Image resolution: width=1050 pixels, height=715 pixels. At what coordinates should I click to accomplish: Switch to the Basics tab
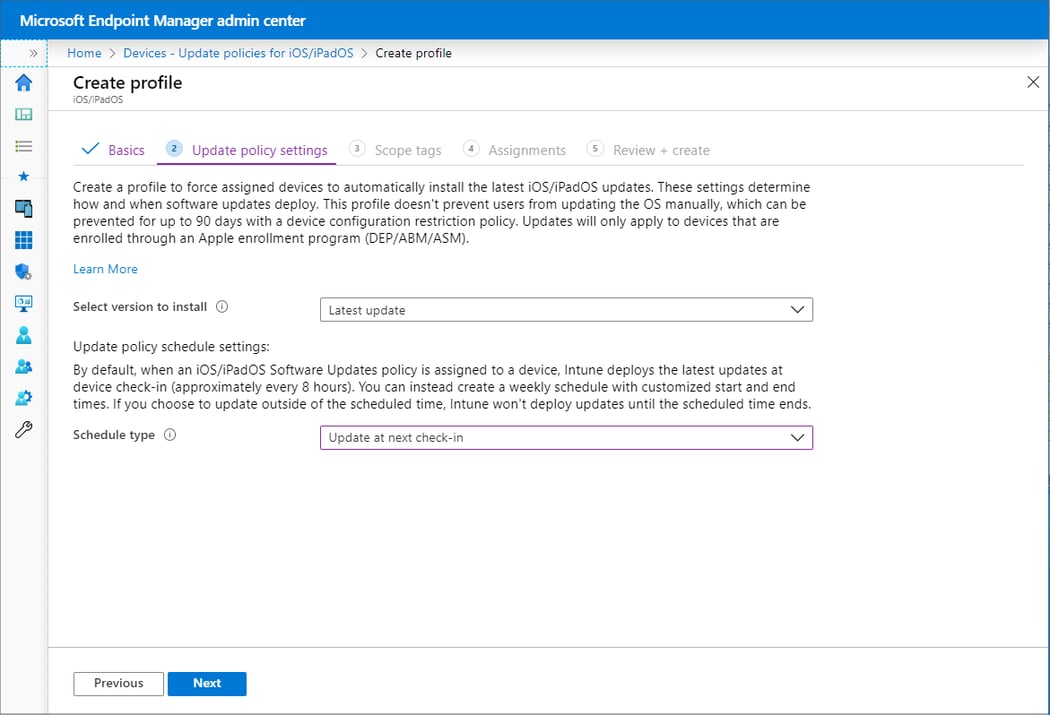(x=125, y=149)
